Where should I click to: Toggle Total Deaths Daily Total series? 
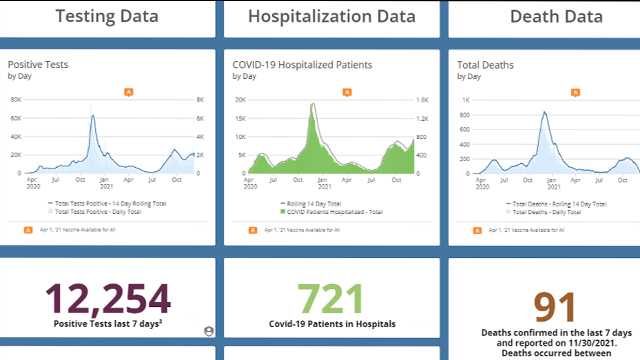point(543,212)
